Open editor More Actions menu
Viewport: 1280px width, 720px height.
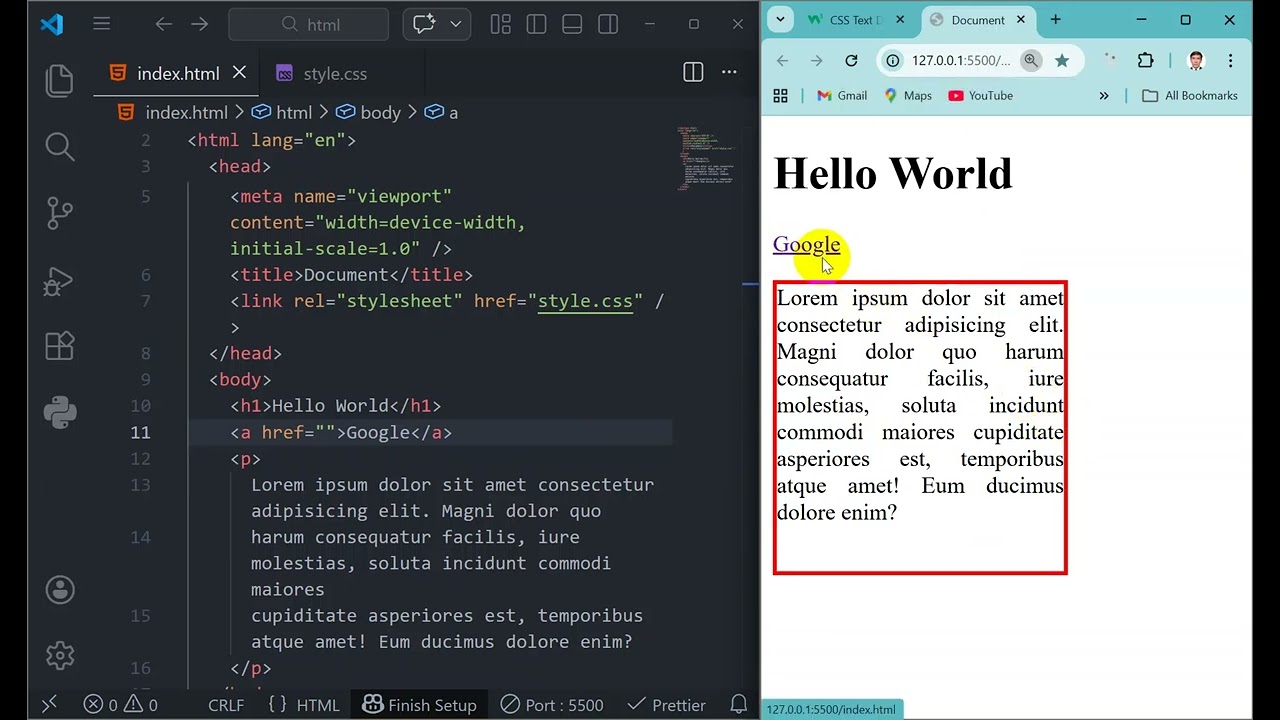[729, 72]
